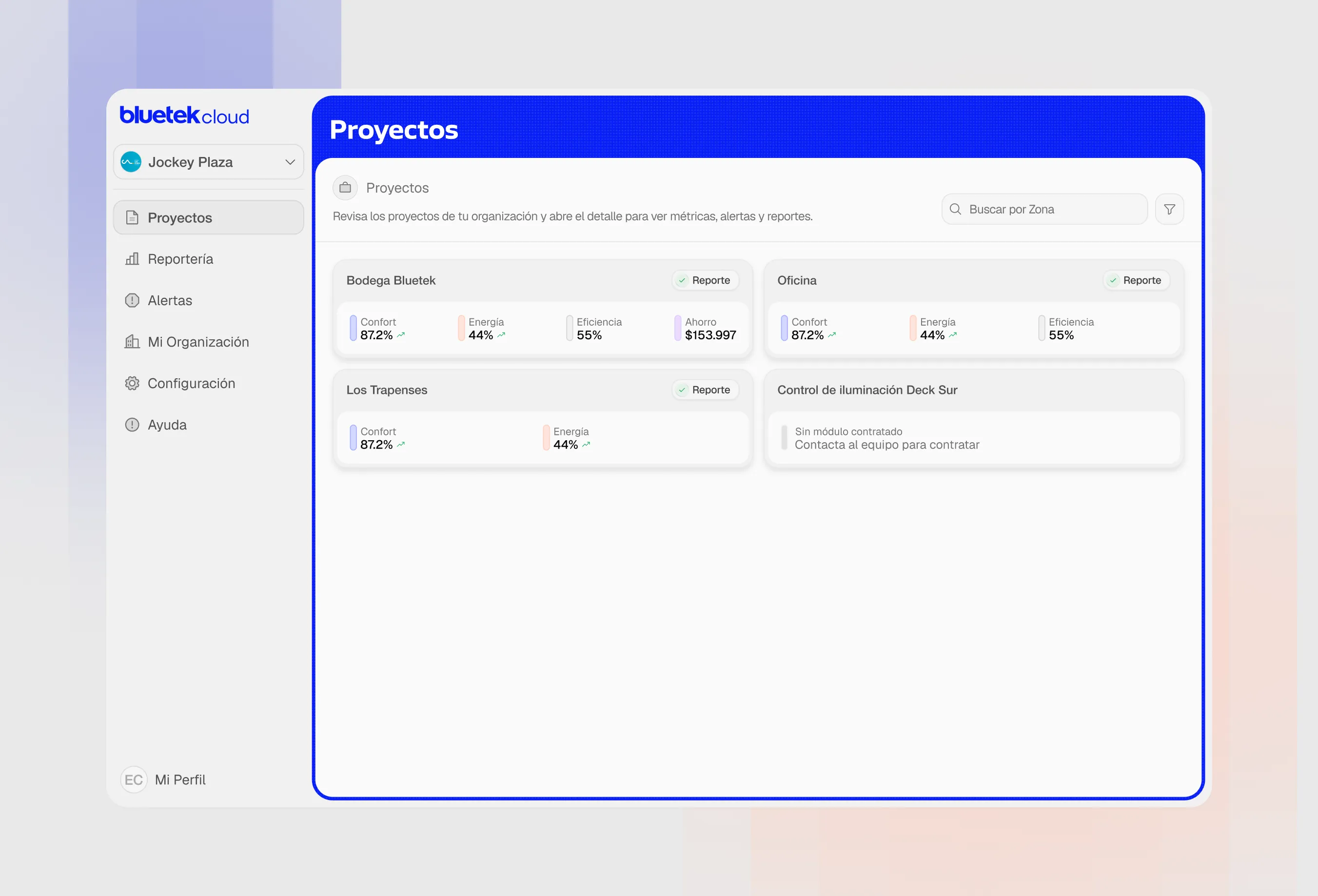The height and width of the screenshot is (896, 1318).
Task: Click Contacta al equipo para contratar
Action: click(887, 445)
